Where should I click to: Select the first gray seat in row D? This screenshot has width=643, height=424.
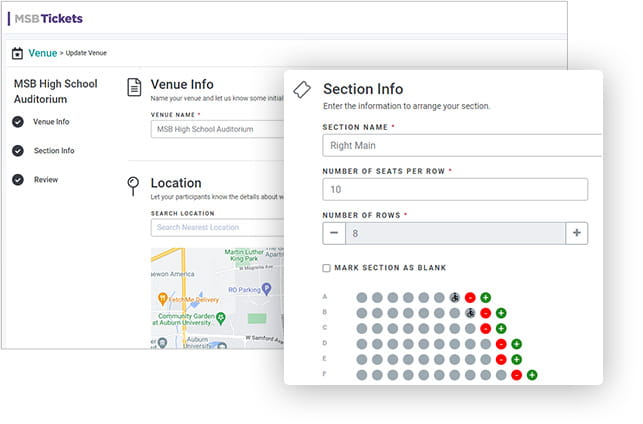coord(362,344)
